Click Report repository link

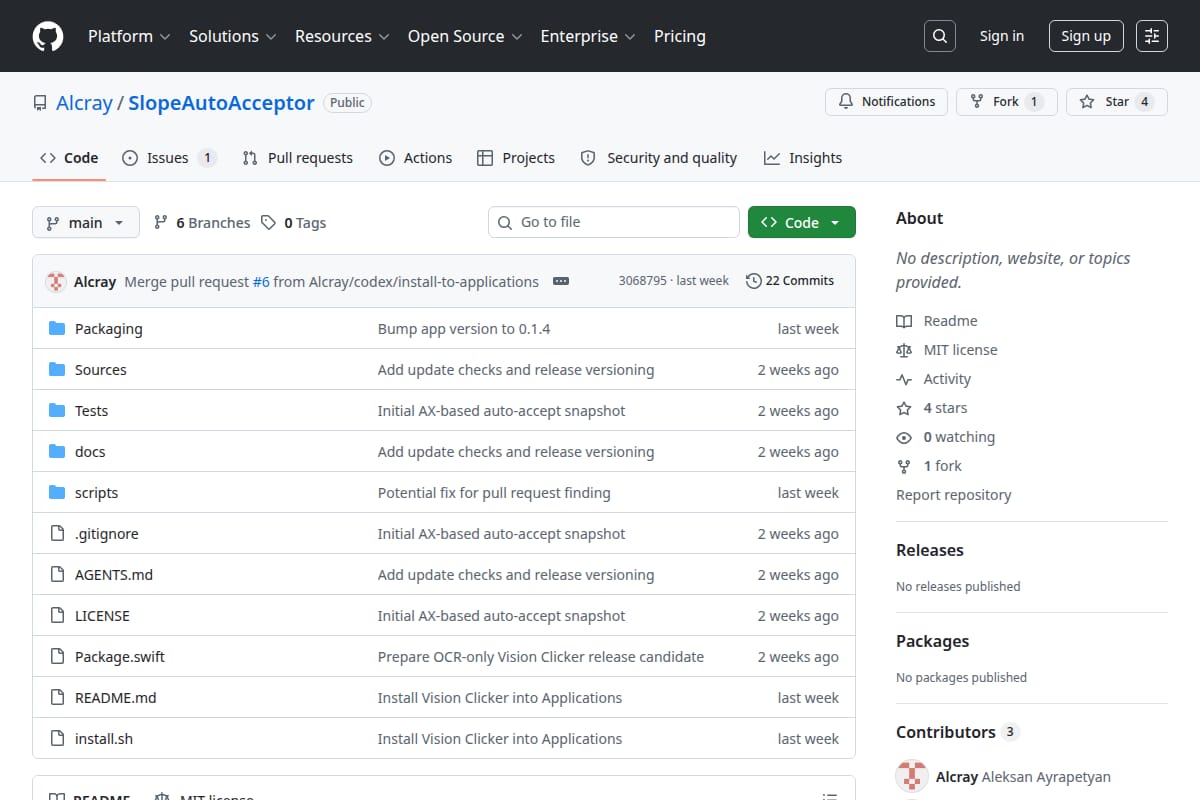pos(954,495)
